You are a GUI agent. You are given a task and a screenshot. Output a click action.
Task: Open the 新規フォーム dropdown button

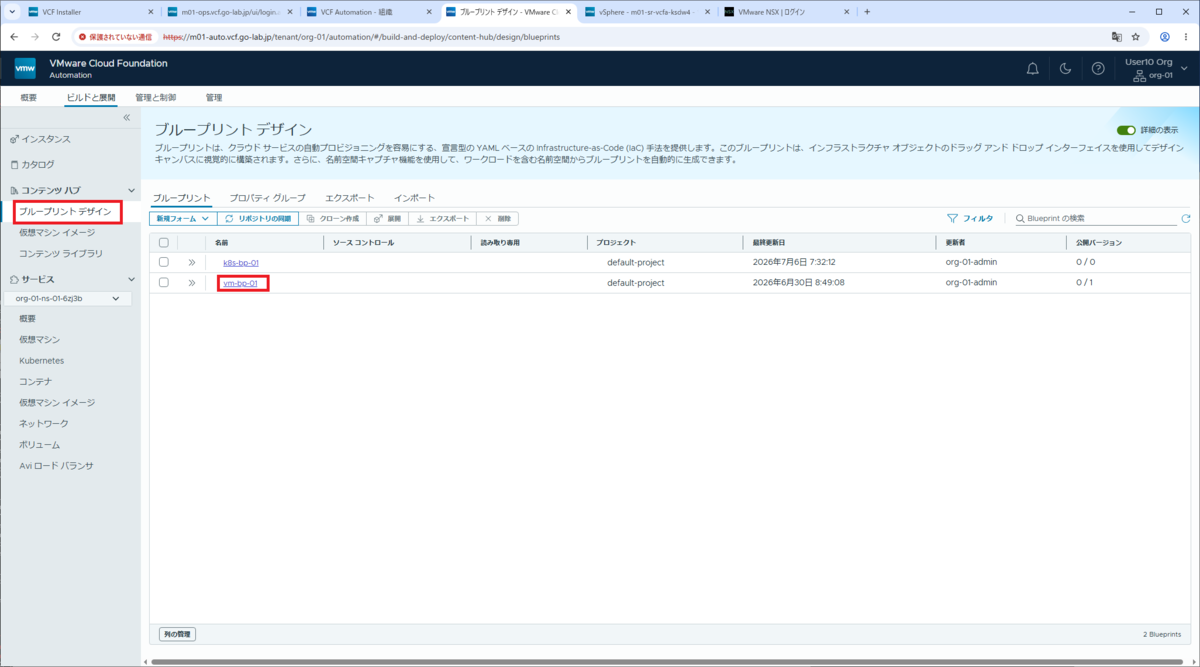183,218
